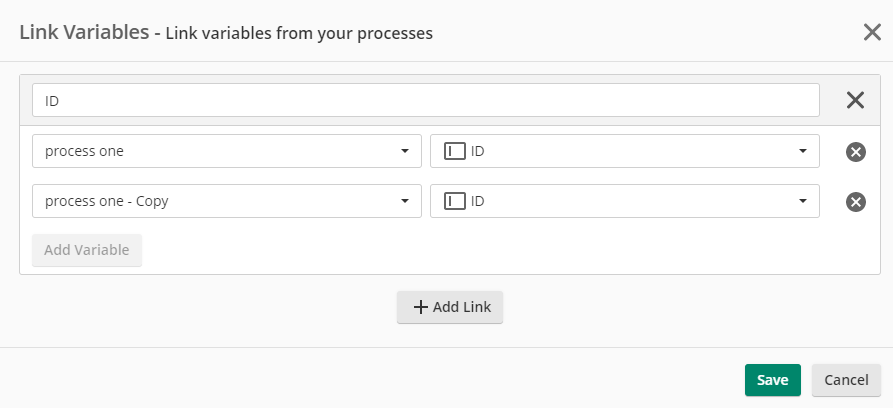Click the text-field type icon in the second row
Screen dimensions: 893x408
pyautogui.click(x=454, y=201)
